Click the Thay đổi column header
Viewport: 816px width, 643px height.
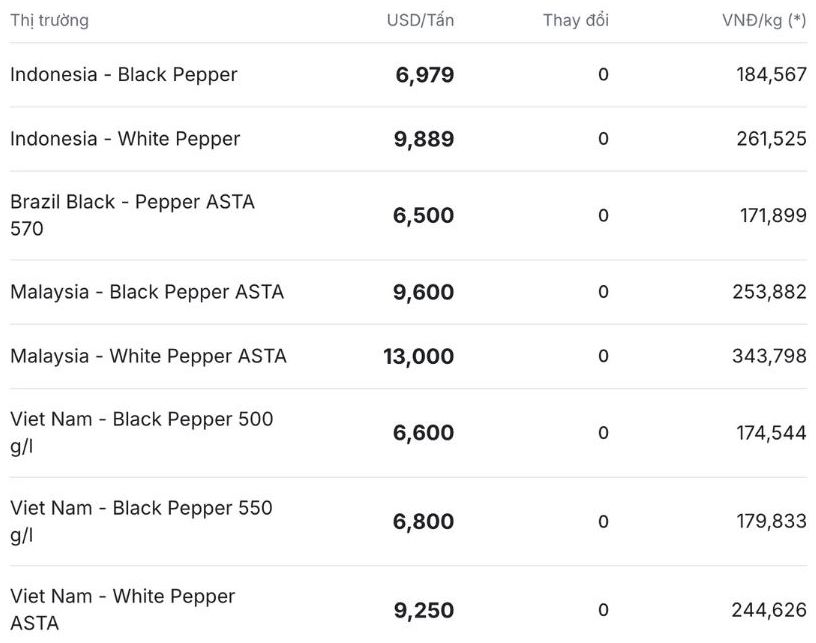[x=576, y=20]
